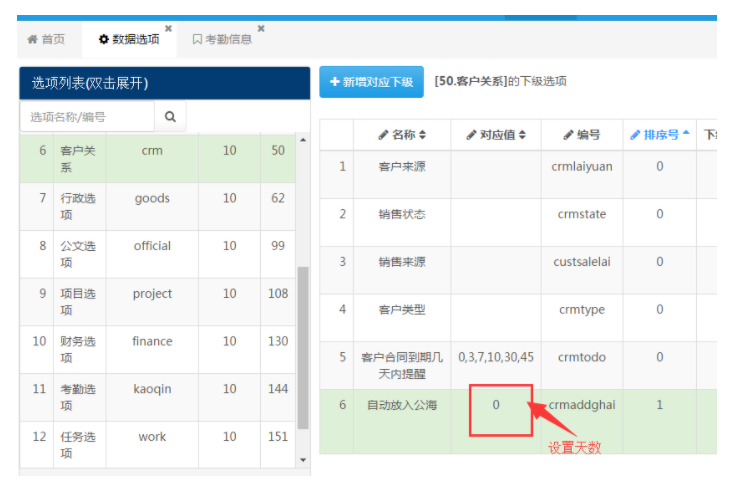Select the 任务选项 work row

pyautogui.click(x=158, y=445)
